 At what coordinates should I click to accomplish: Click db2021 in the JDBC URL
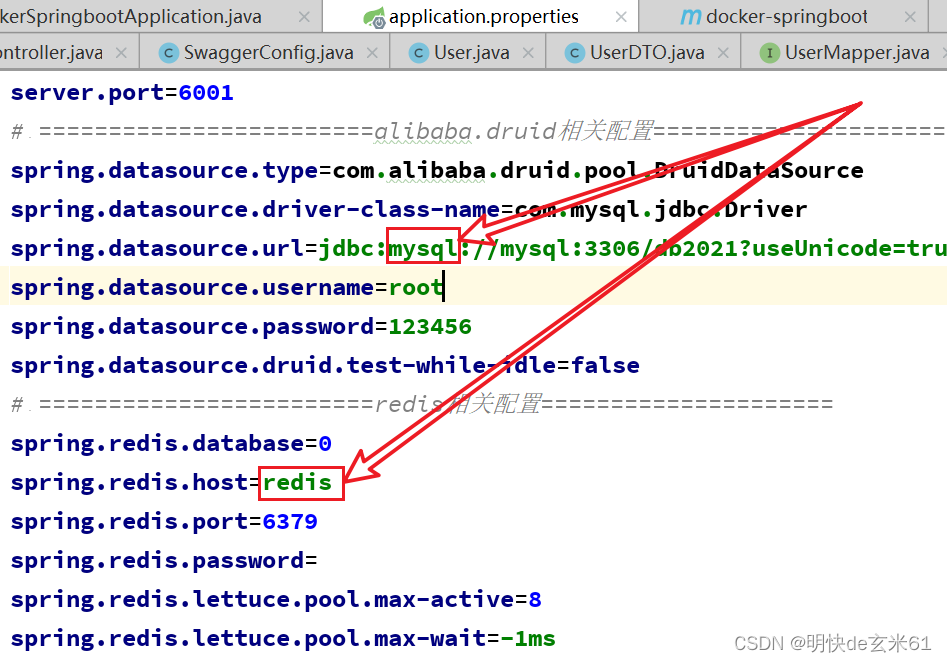click(696, 249)
